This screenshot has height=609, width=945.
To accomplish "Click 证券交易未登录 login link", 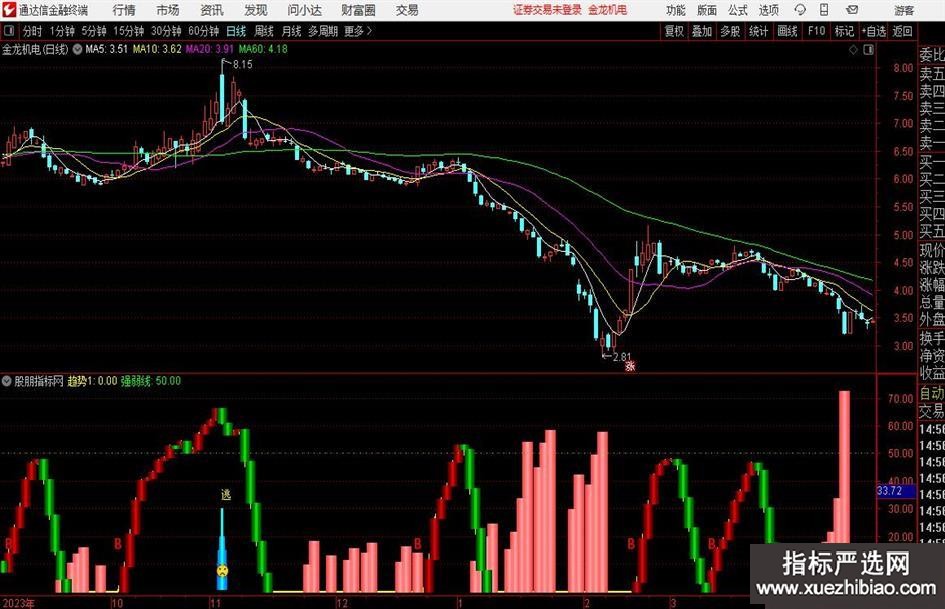I will [547, 10].
